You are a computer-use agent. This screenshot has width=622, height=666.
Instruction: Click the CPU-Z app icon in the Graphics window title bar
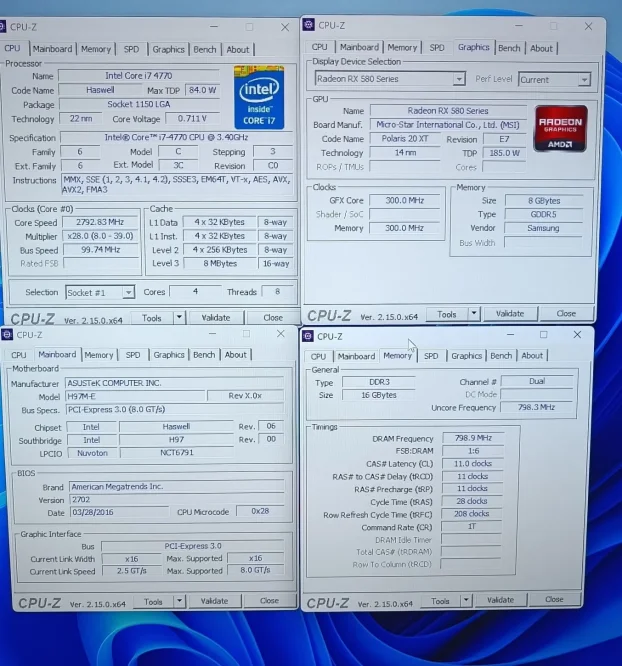(x=308, y=25)
